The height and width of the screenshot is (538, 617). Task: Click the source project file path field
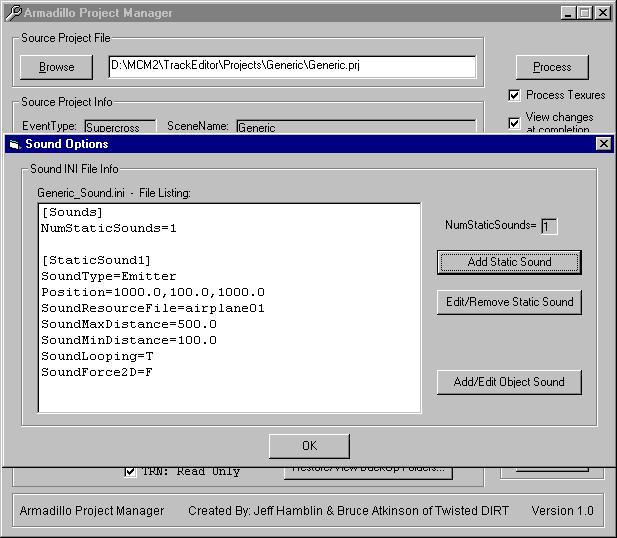point(292,67)
